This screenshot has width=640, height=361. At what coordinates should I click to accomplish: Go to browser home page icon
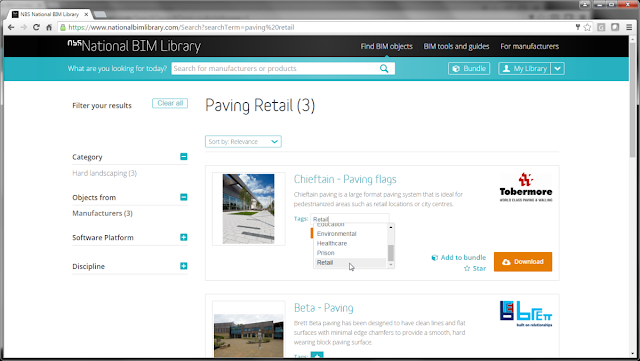point(49,27)
